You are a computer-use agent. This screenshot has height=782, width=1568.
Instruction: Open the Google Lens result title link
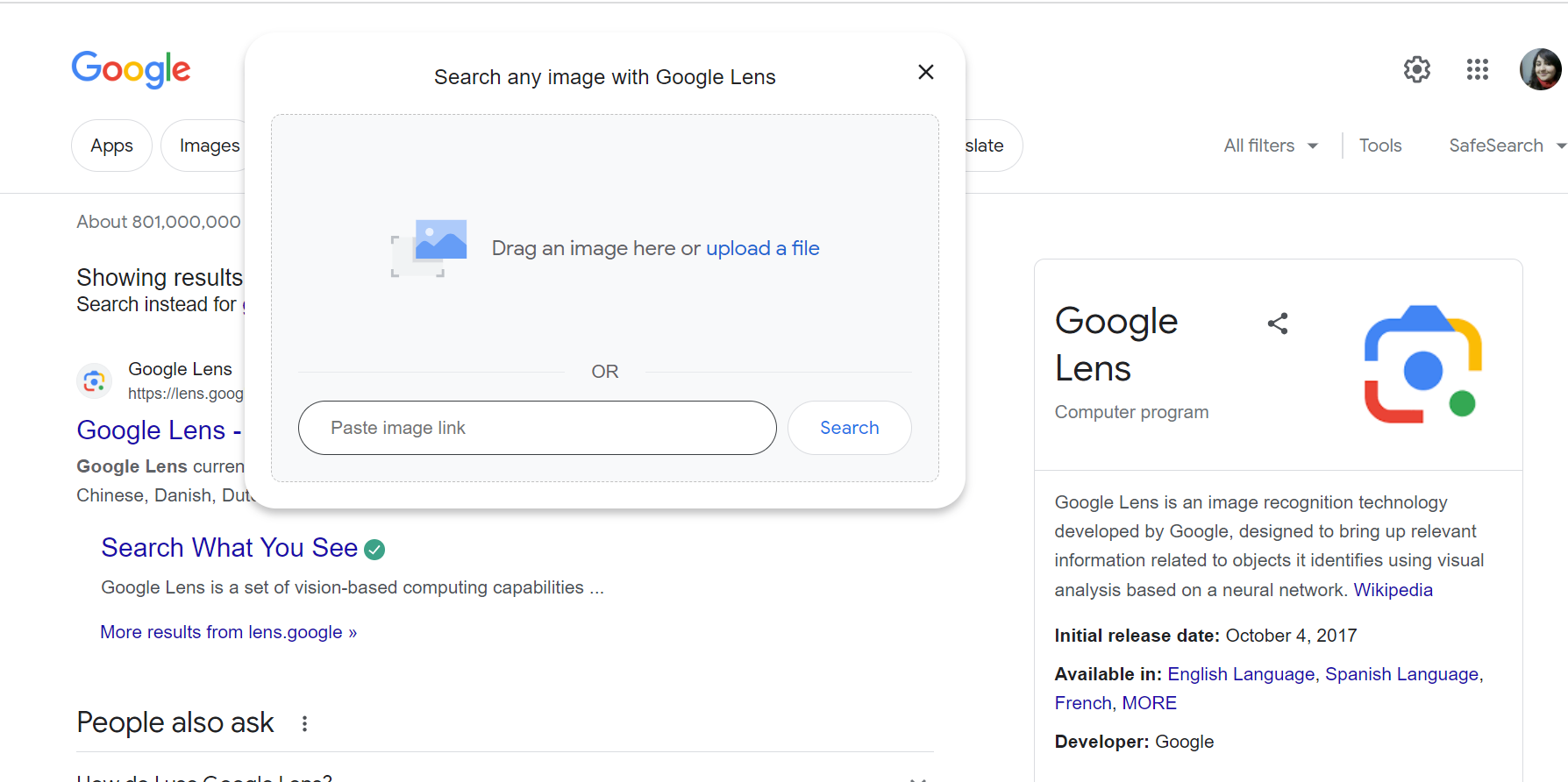click(159, 430)
